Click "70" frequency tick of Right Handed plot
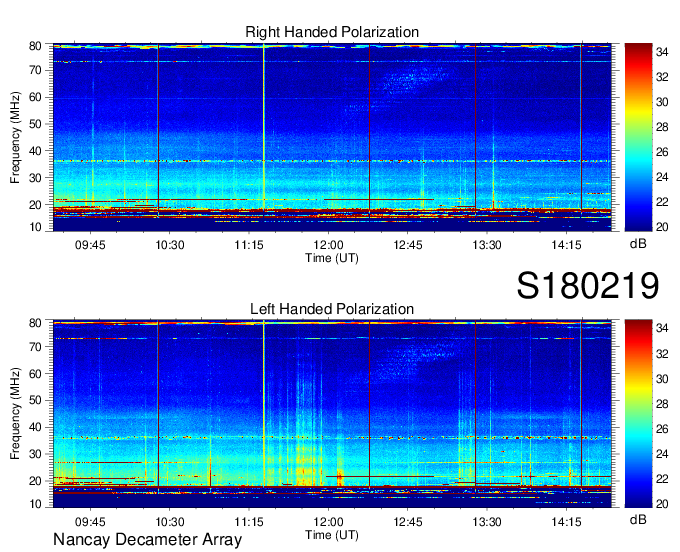 pyautogui.click(x=35, y=70)
